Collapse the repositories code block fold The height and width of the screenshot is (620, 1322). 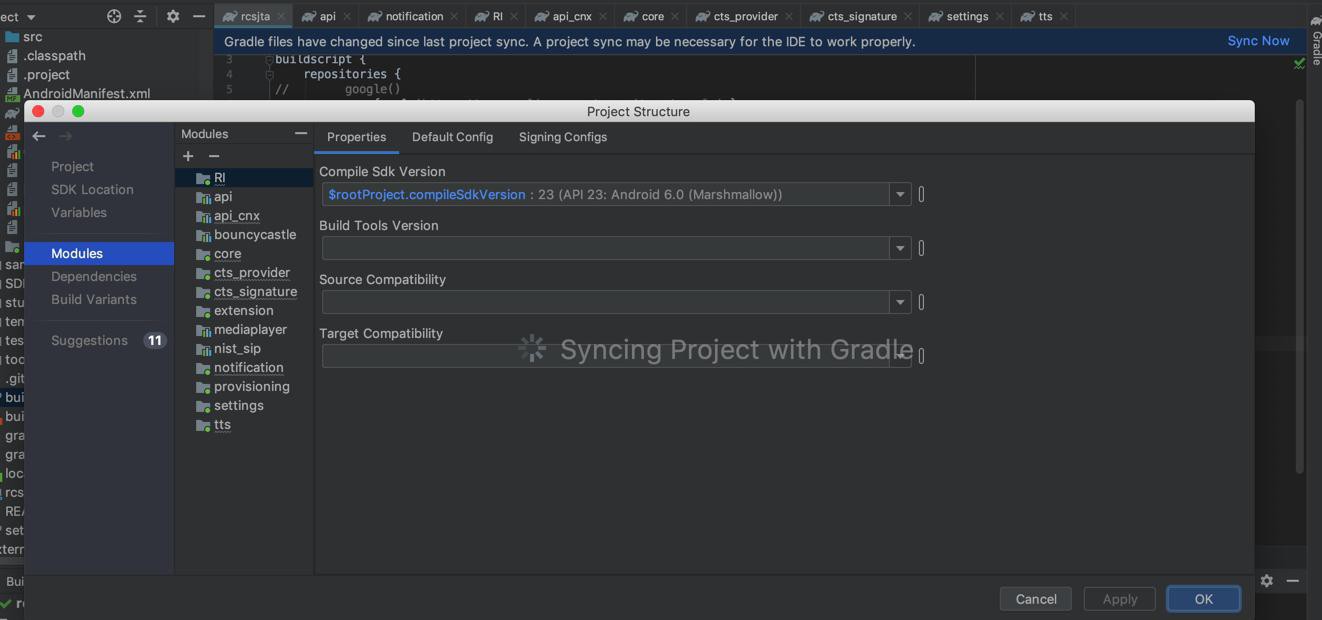tap(269, 74)
